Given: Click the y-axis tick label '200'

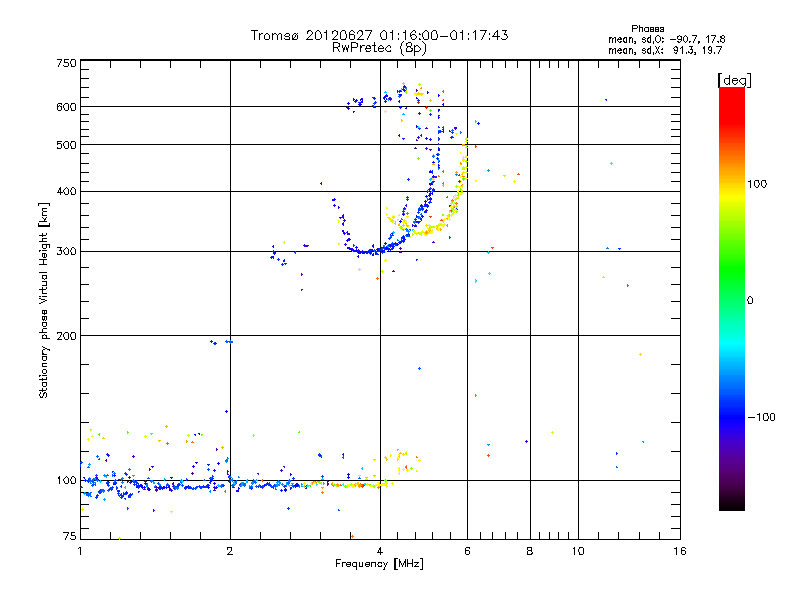Looking at the screenshot, I should pos(66,336).
